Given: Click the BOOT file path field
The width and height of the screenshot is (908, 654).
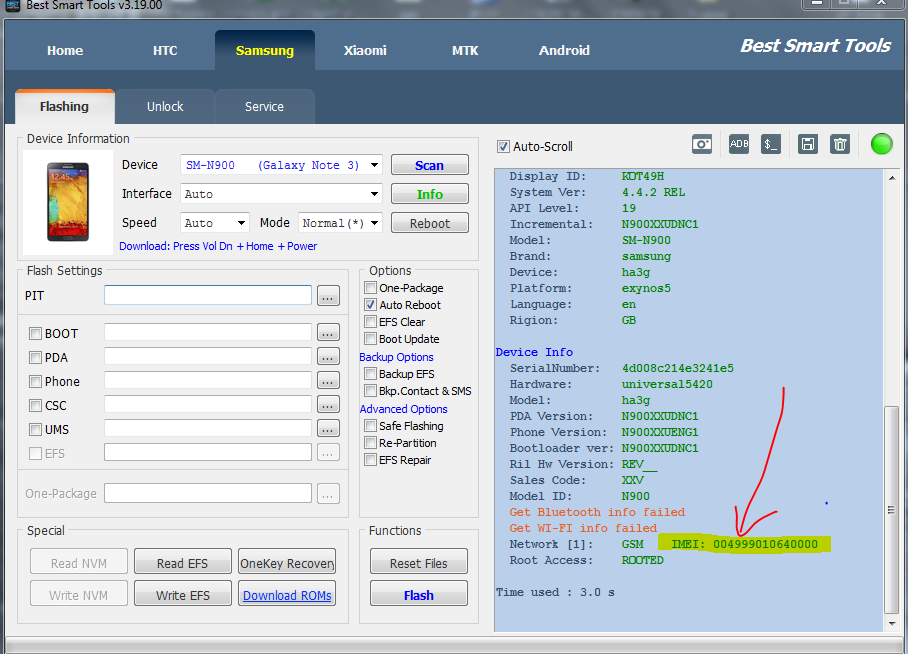Looking at the screenshot, I should coord(208,332).
